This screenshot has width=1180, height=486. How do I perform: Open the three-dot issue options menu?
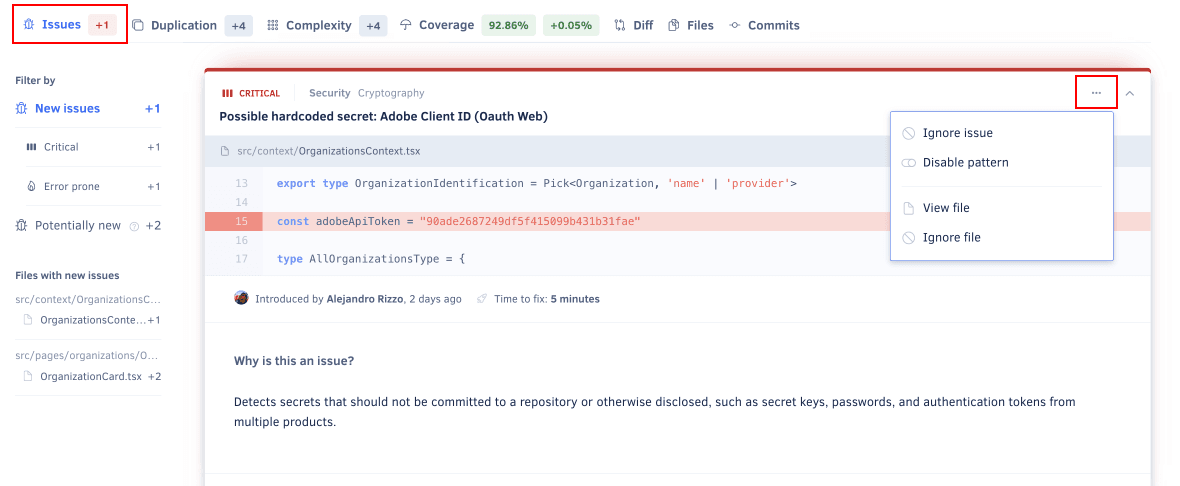[1096, 93]
